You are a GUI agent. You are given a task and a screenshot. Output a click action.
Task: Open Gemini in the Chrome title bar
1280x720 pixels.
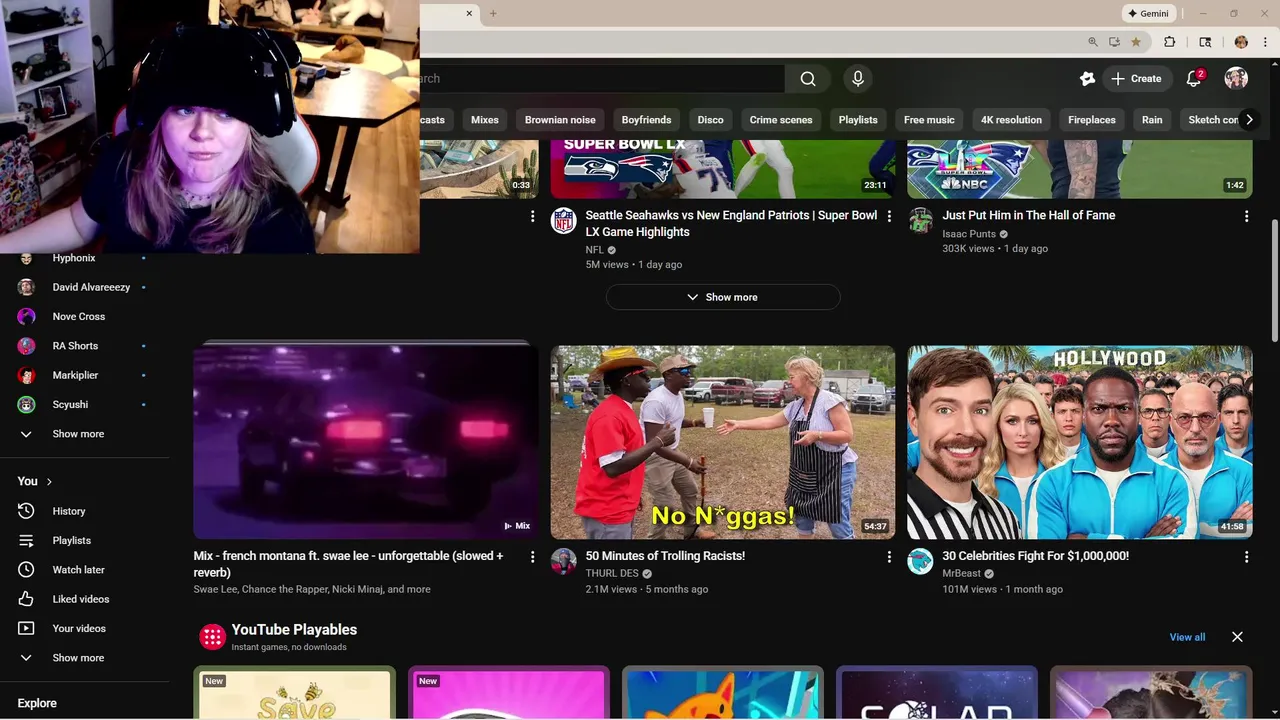(1148, 14)
